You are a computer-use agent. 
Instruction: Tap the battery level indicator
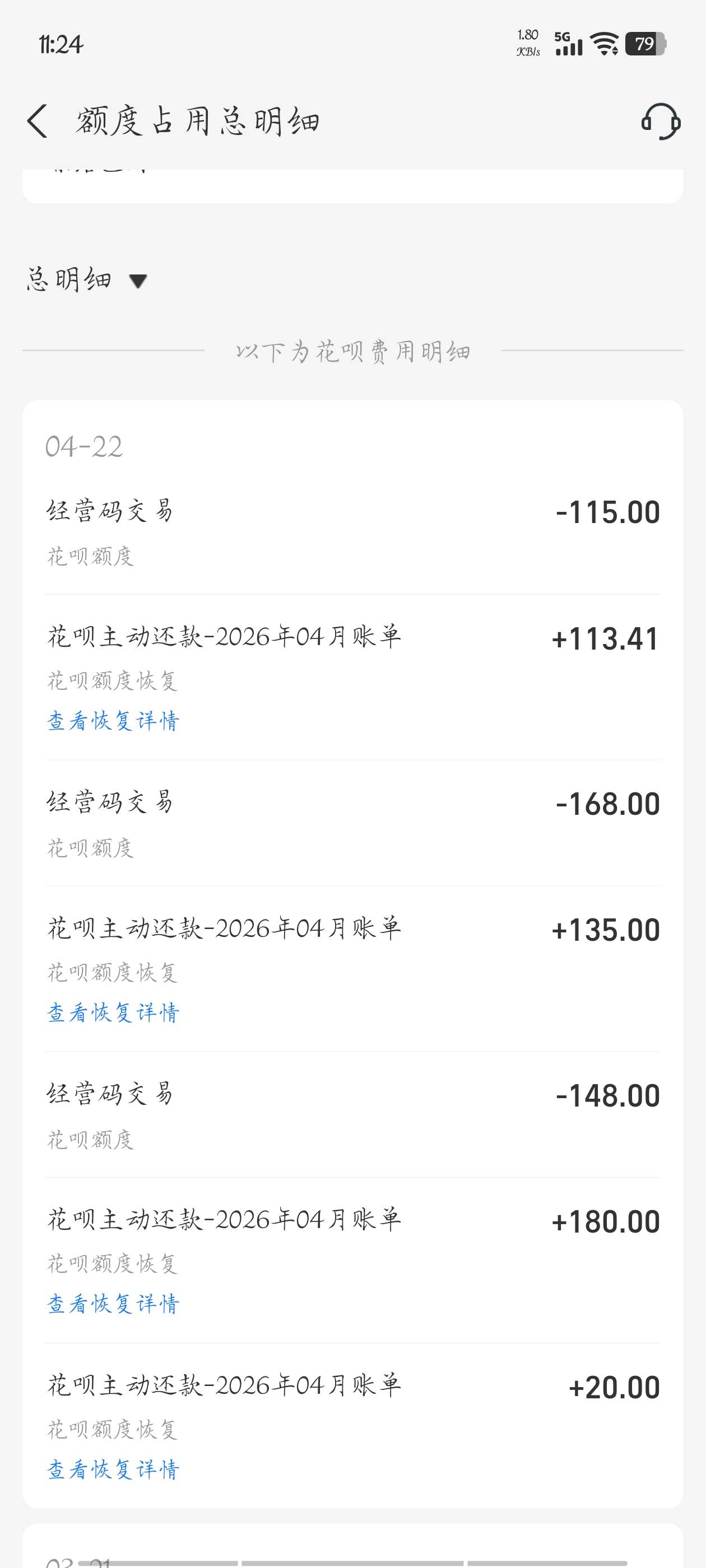click(645, 44)
